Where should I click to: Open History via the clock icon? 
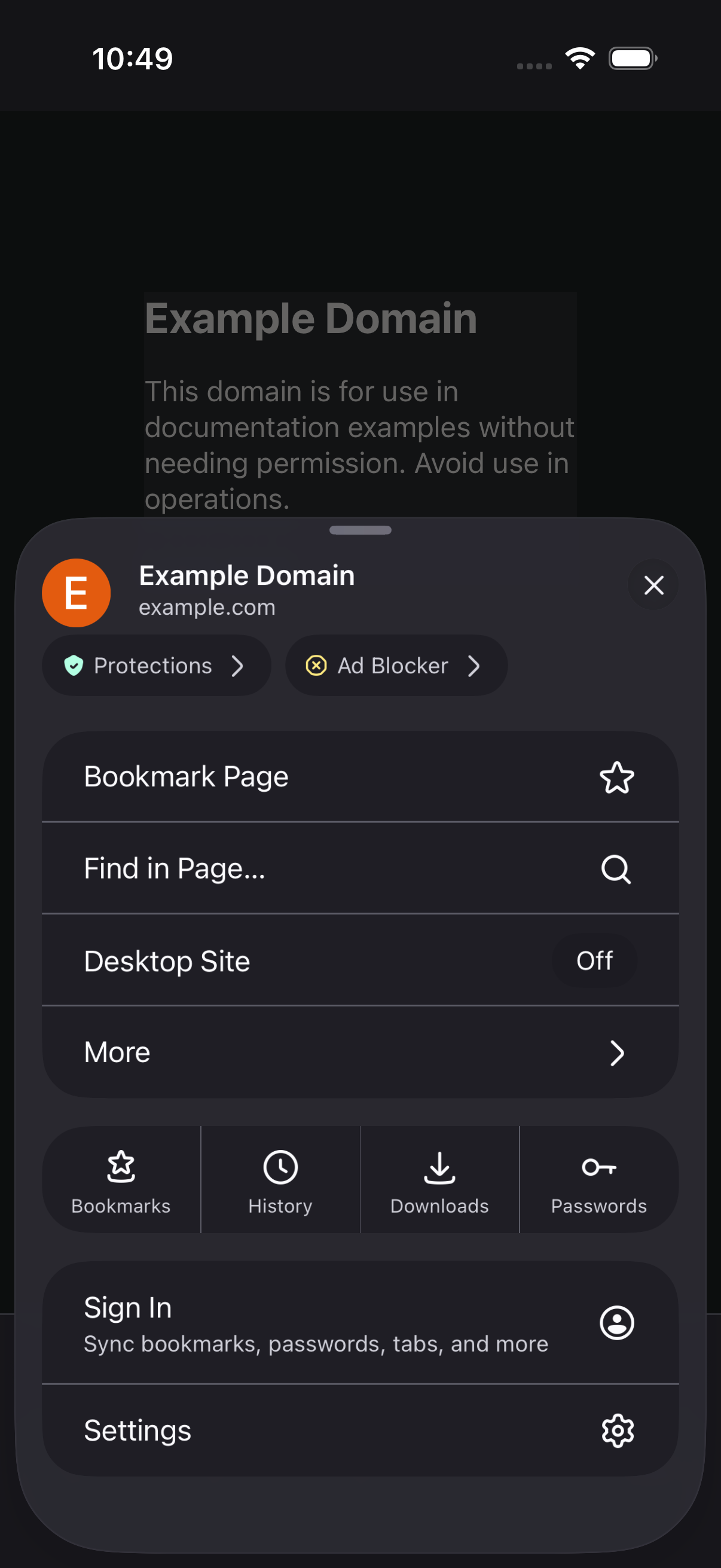click(x=280, y=1167)
